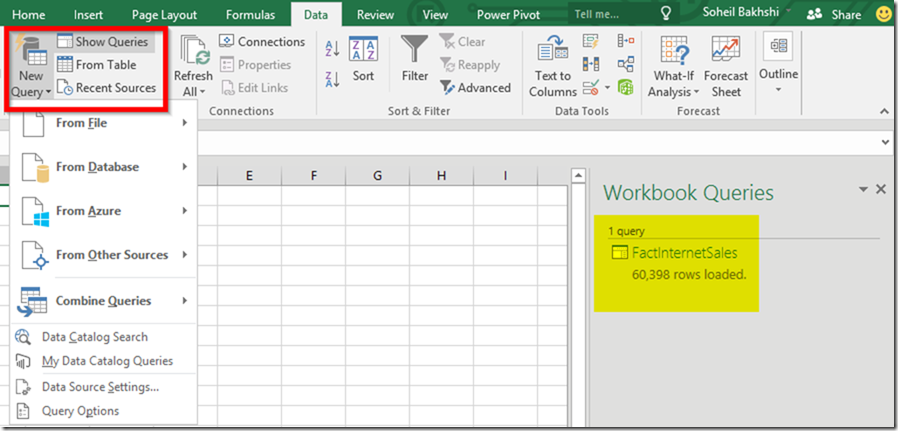898x431 pixels.
Task: Select column G header
Action: pyautogui.click(x=377, y=176)
